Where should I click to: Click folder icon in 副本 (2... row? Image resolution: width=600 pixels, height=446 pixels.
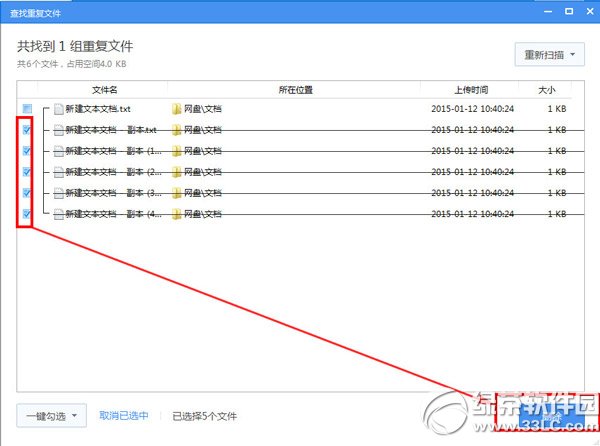pos(176,172)
